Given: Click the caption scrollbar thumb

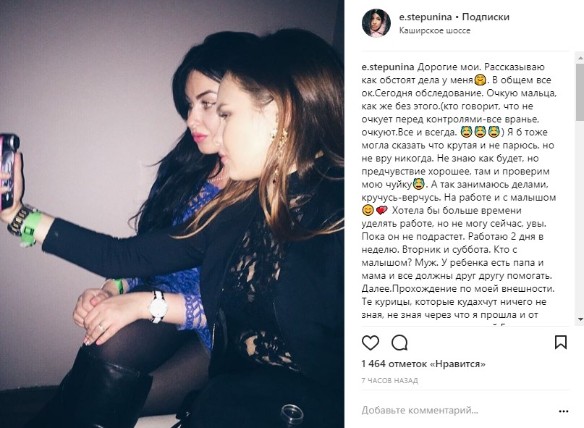Looking at the screenshot, I should 580,92.
